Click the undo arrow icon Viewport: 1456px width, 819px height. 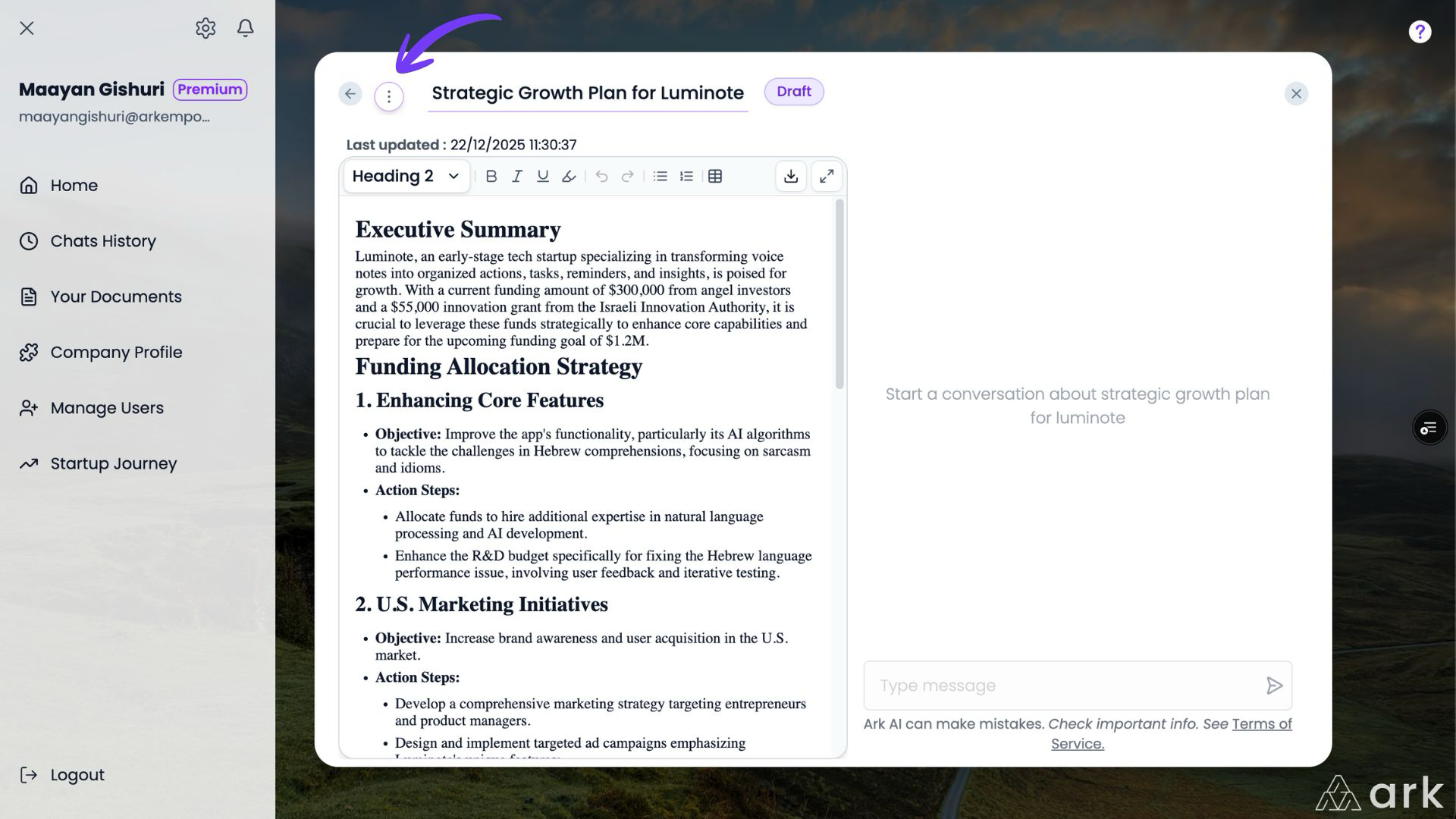pos(601,177)
